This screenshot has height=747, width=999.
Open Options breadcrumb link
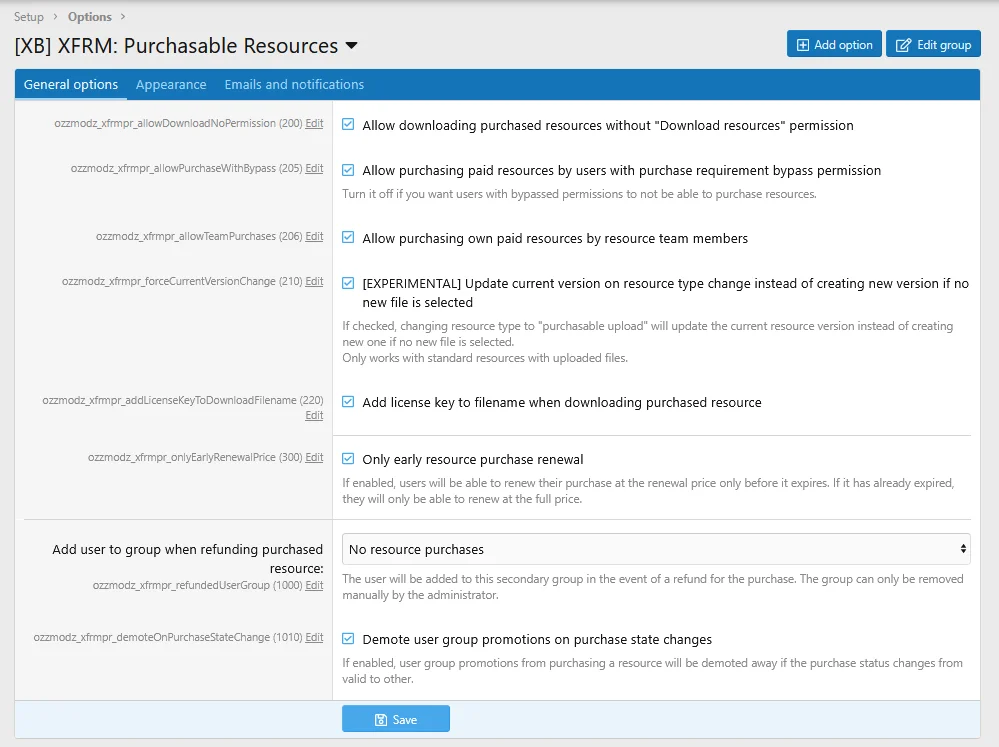(90, 17)
